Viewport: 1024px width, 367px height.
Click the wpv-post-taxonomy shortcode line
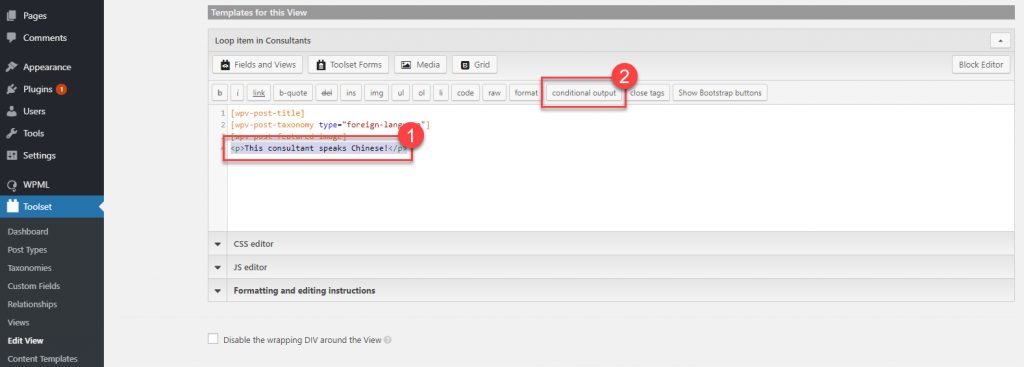[x=330, y=124]
